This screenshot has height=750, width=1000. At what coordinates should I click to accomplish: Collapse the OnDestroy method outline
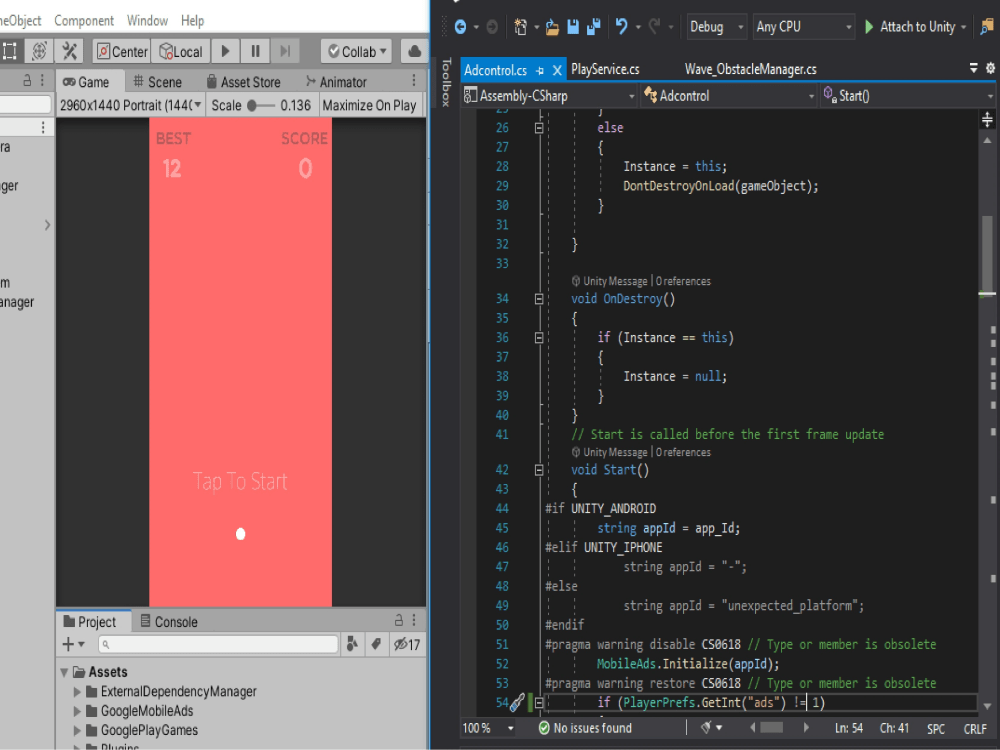point(539,299)
